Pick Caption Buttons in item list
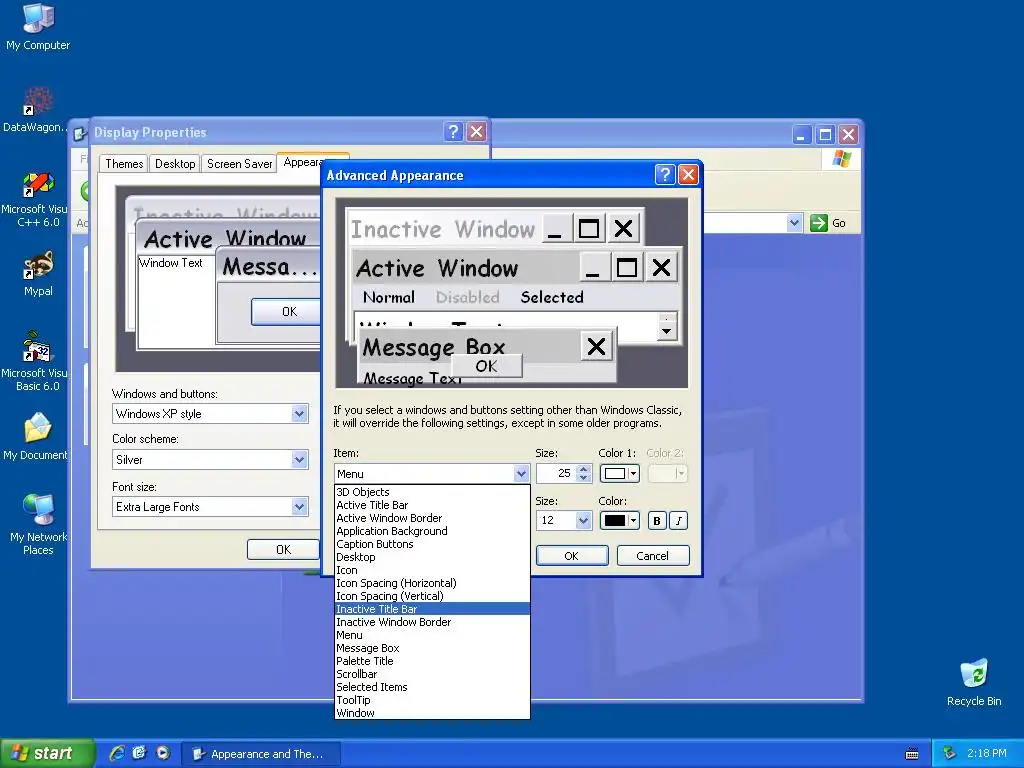Screen dimensions: 1024x768 coord(432,544)
